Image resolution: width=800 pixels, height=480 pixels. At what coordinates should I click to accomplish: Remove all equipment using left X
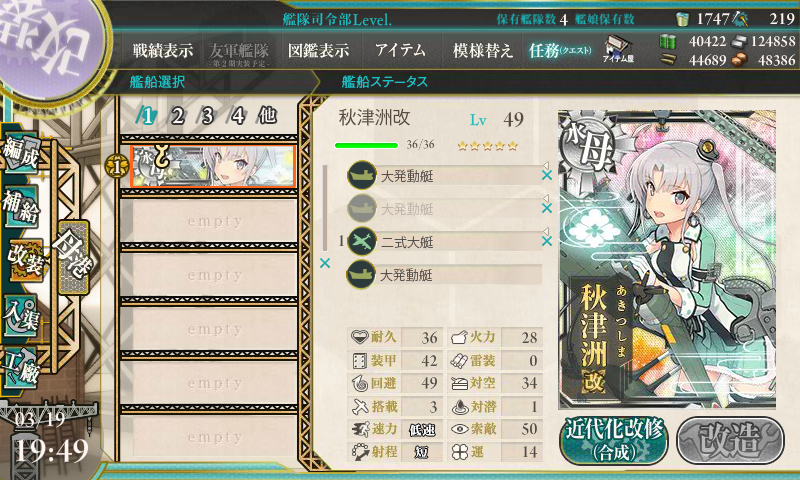[324, 263]
